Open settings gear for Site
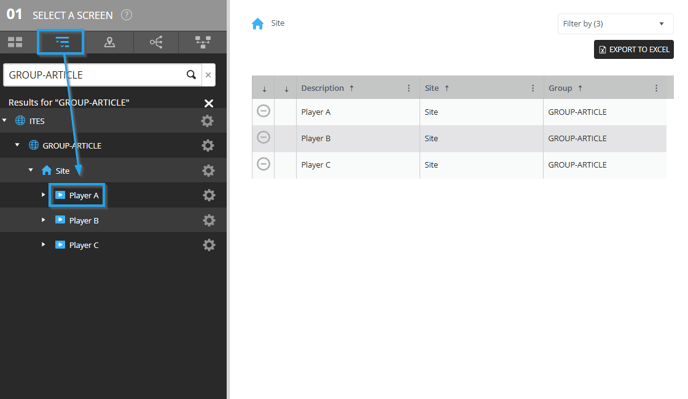This screenshot has width=688, height=399. point(208,170)
